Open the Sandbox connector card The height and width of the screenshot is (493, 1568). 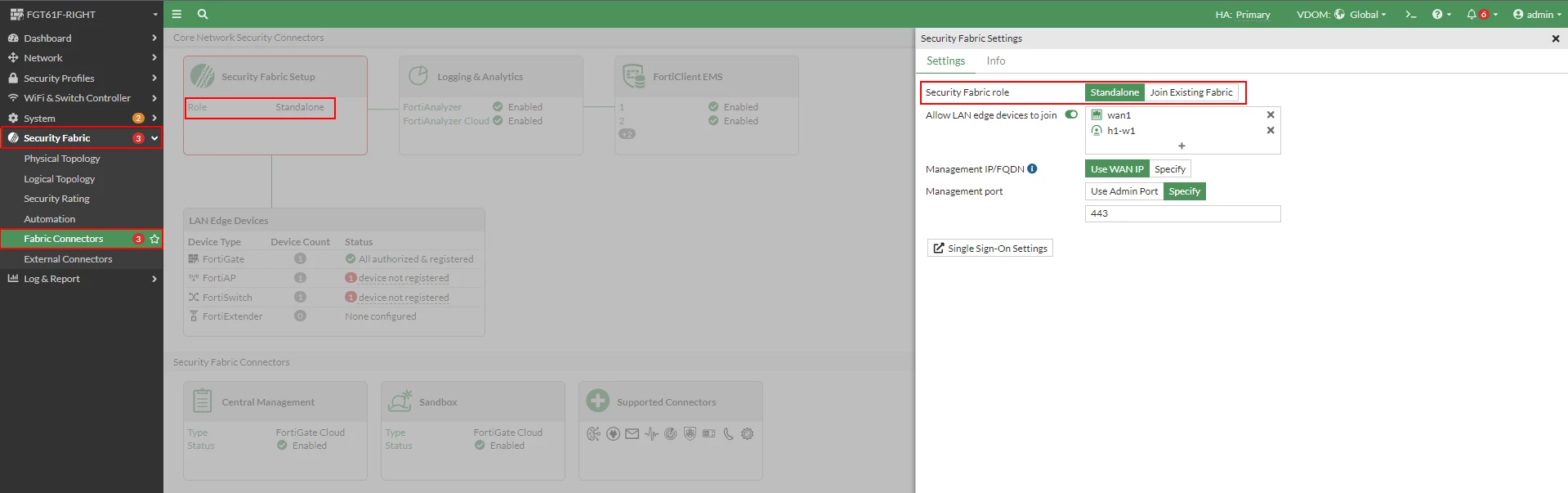pyautogui.click(x=473, y=431)
